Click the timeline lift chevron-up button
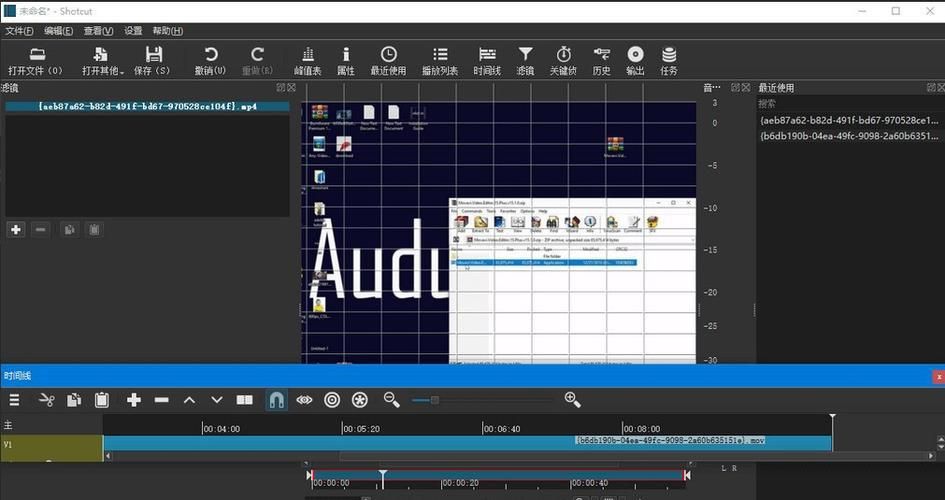This screenshot has width=945, height=500. pos(189,400)
